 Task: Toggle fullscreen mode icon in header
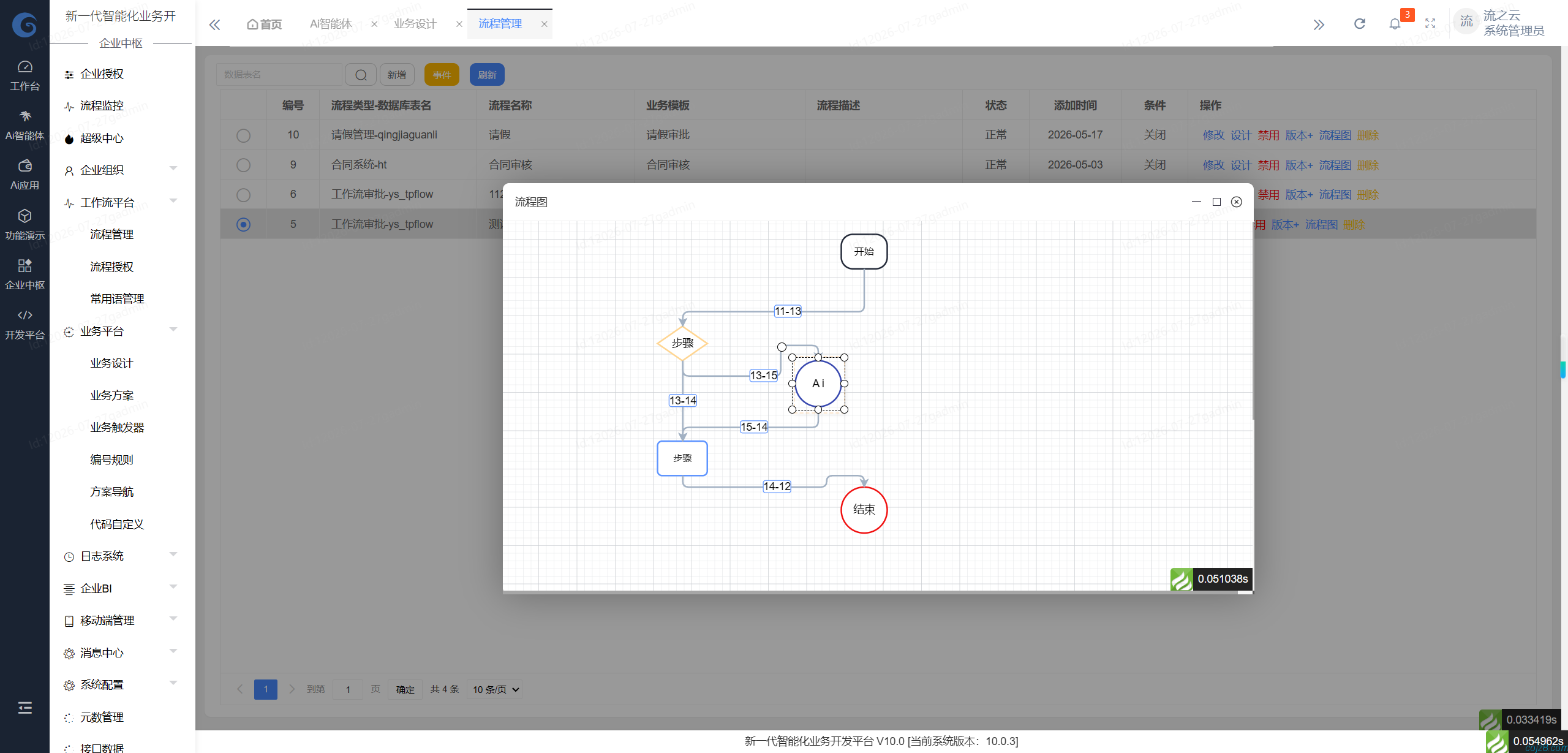click(1430, 24)
